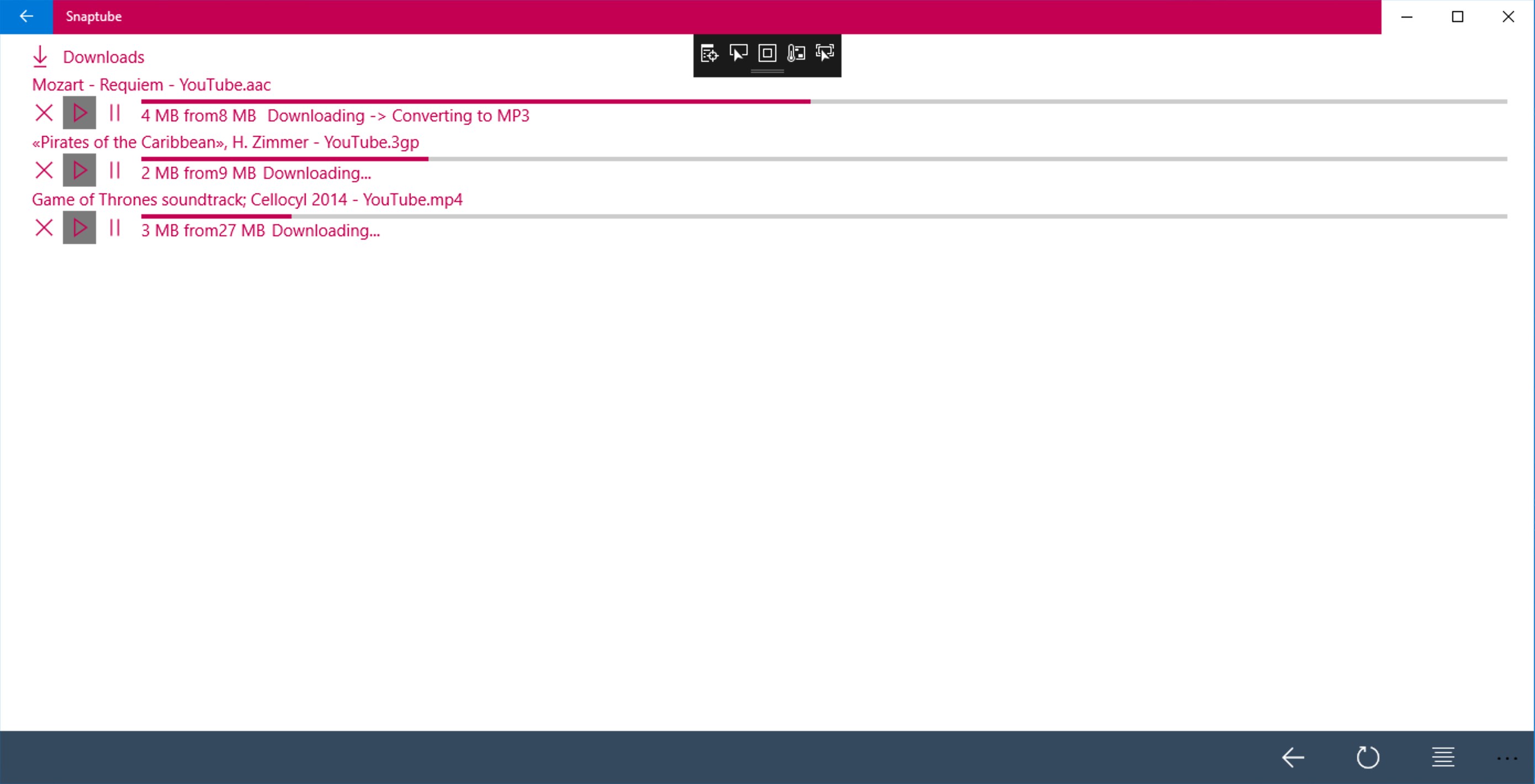Cancel the Pirates of the Caribbean download

coord(44,171)
